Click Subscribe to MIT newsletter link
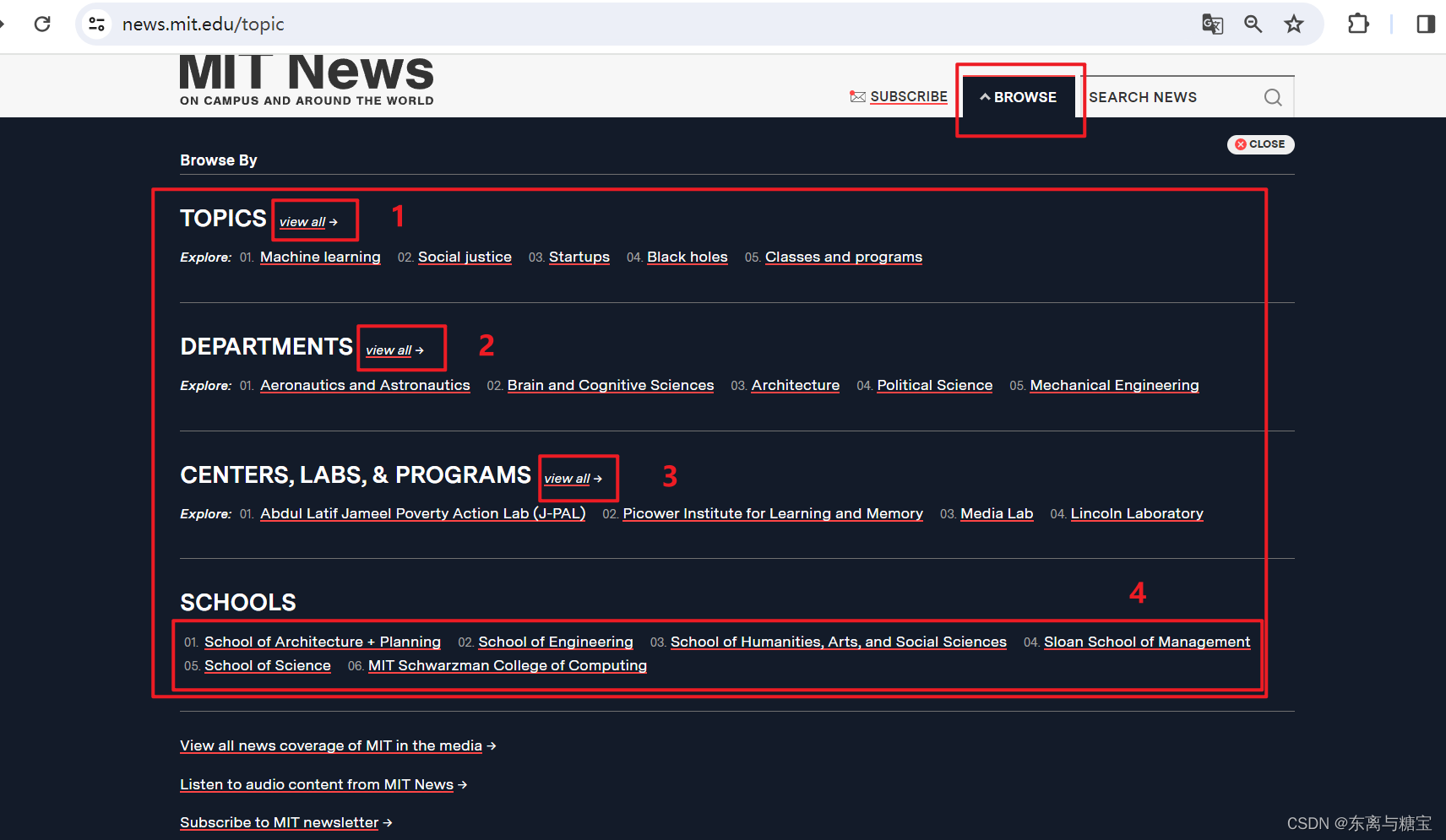The height and width of the screenshot is (840, 1446). [x=280, y=822]
